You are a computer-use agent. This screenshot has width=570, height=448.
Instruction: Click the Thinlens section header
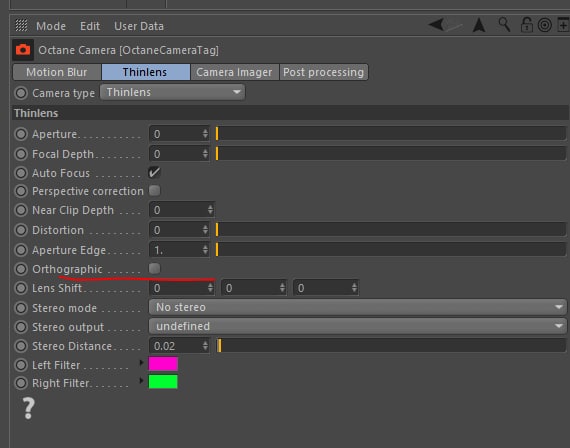(x=290, y=113)
